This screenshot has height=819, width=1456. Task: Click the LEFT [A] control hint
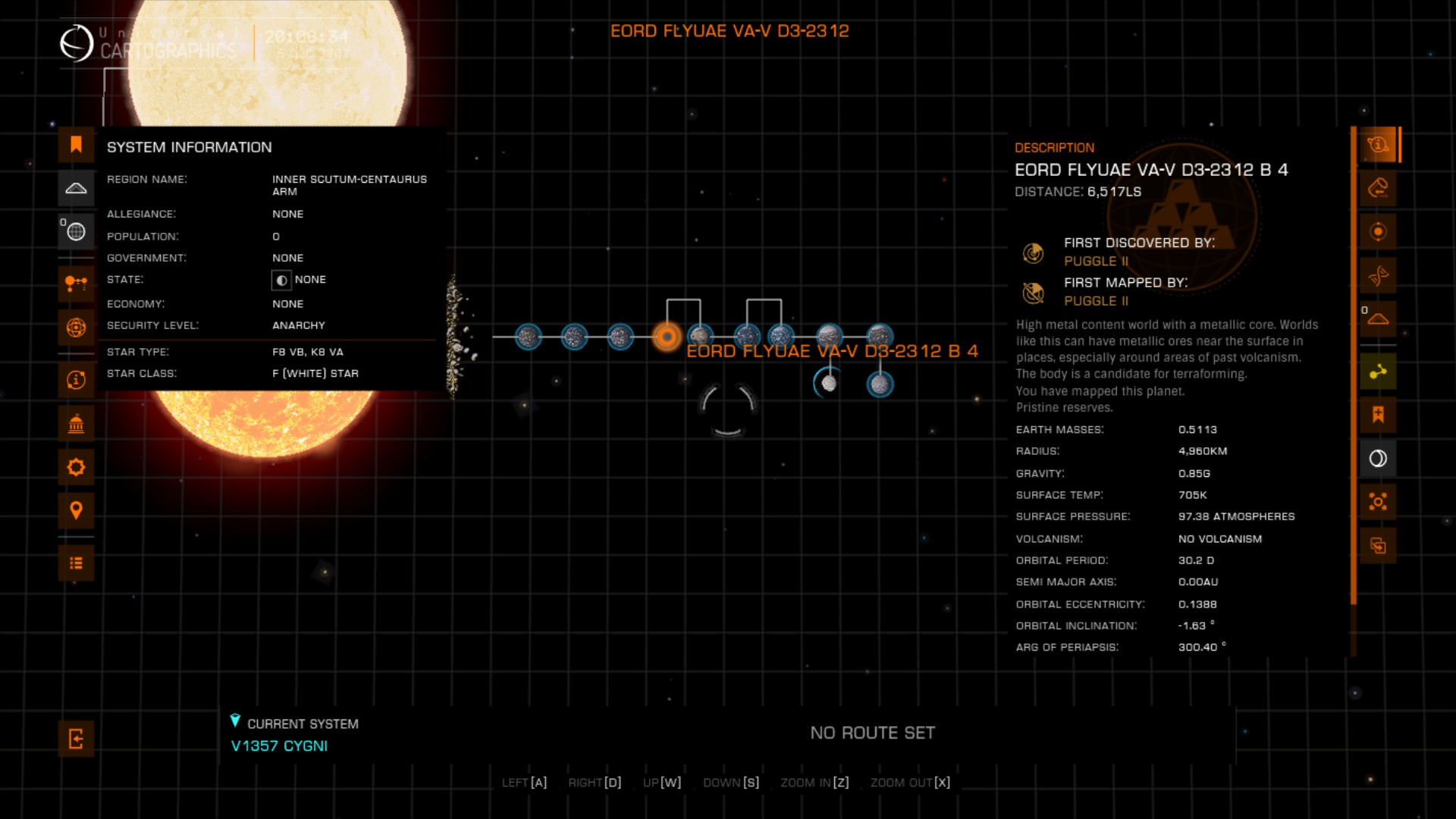[524, 783]
